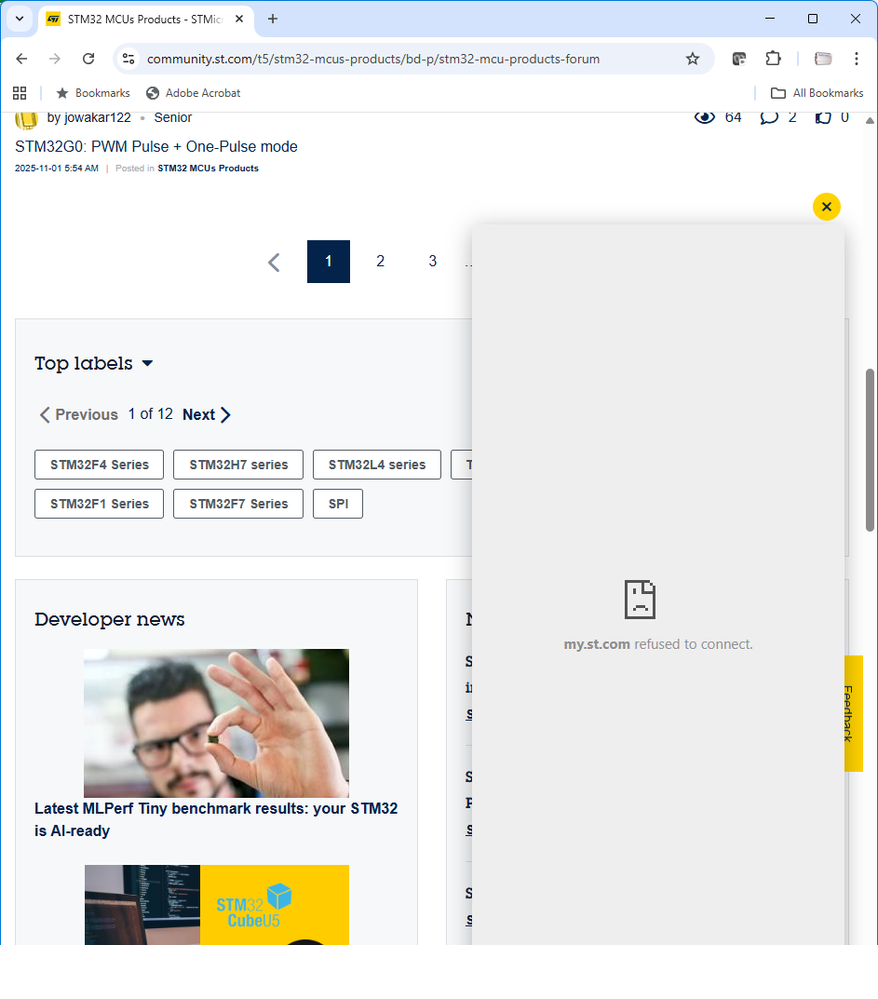
Task: Open the Extensions puzzle icon
Action: tap(773, 59)
